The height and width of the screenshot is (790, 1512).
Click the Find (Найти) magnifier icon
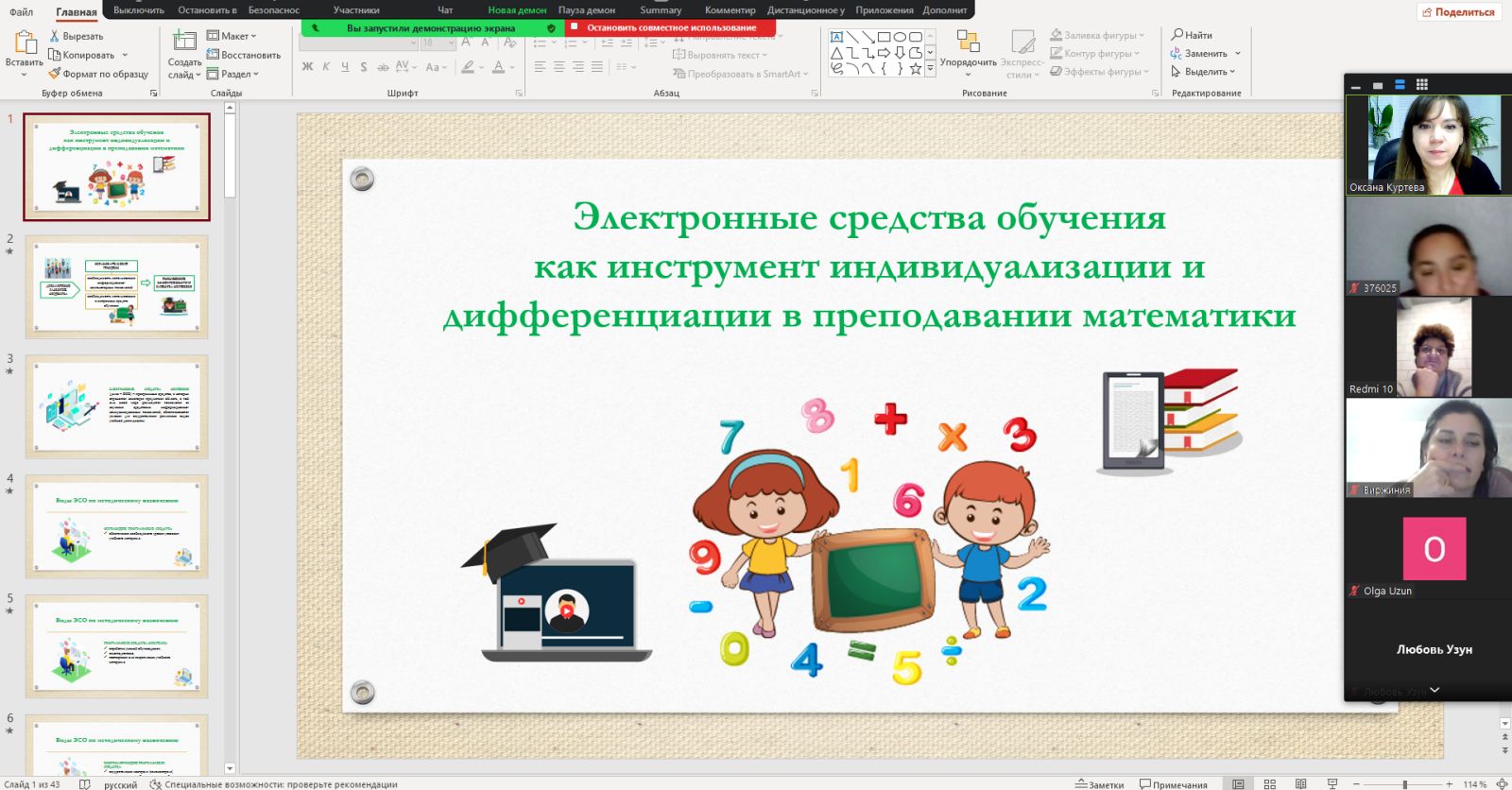pyautogui.click(x=1177, y=35)
